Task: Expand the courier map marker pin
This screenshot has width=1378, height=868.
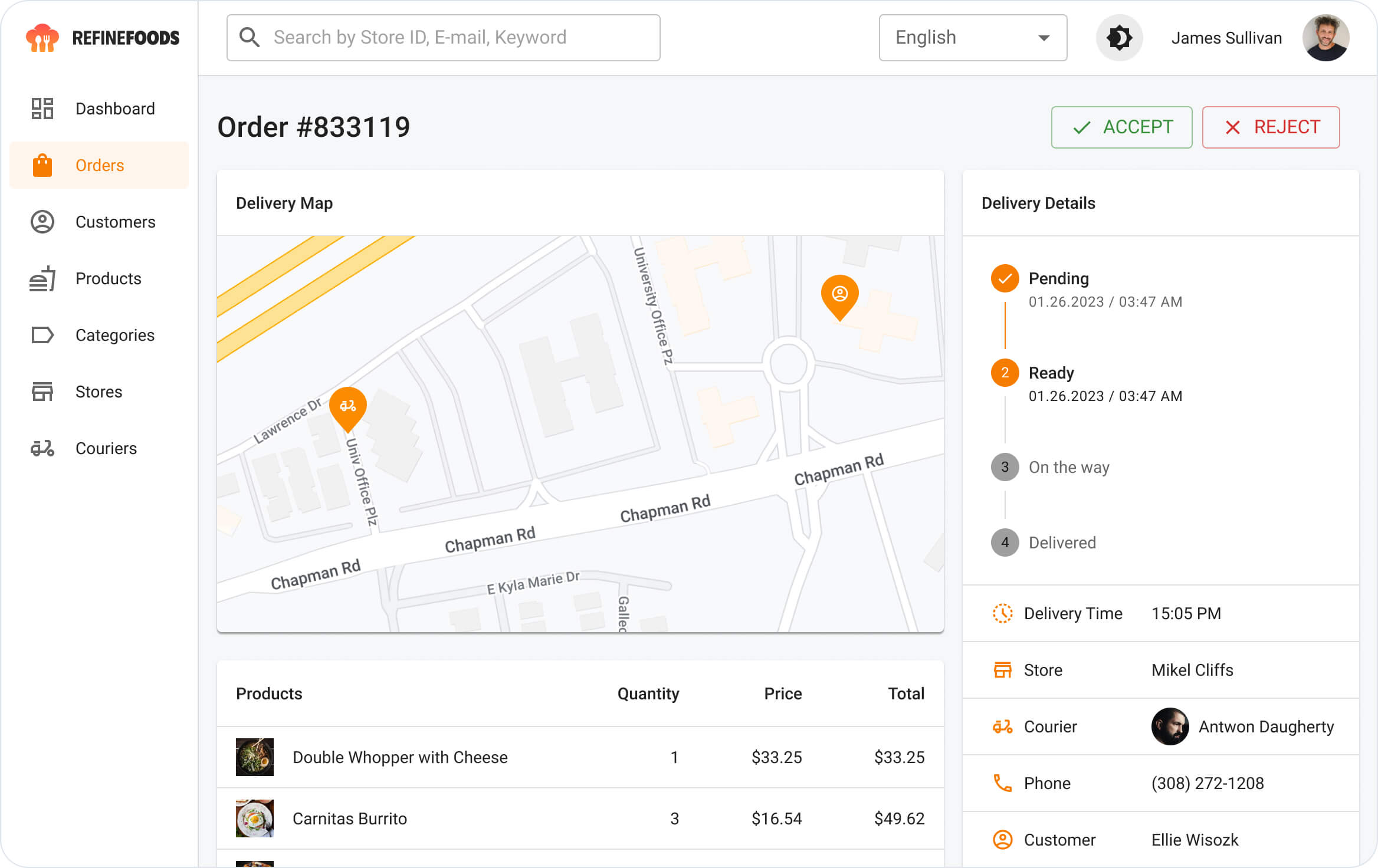Action: coord(348,406)
